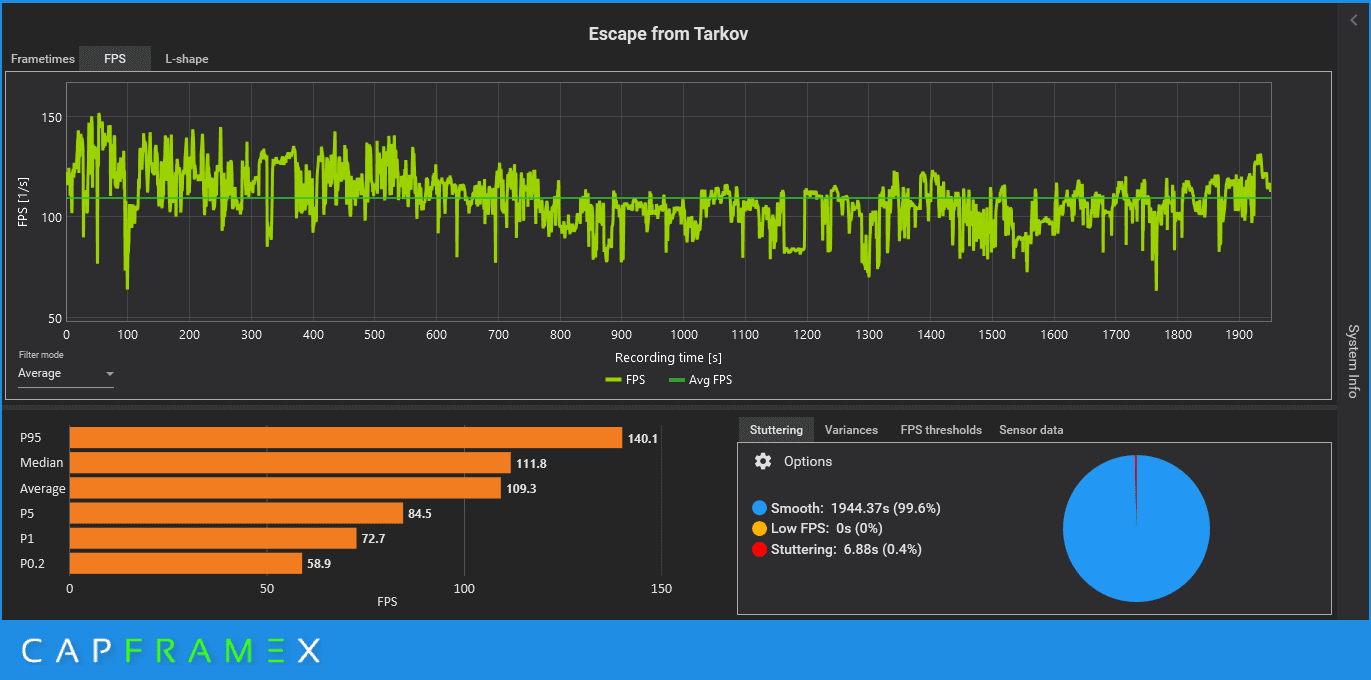Click the Stuttering: 6.88s (0.4%) text
Viewport: 1371px width, 680px height.
coord(846,549)
